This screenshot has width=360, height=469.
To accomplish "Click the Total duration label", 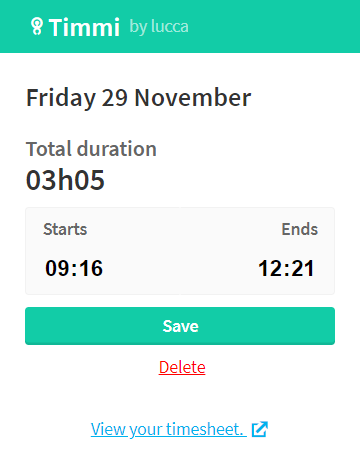I will (x=91, y=149).
